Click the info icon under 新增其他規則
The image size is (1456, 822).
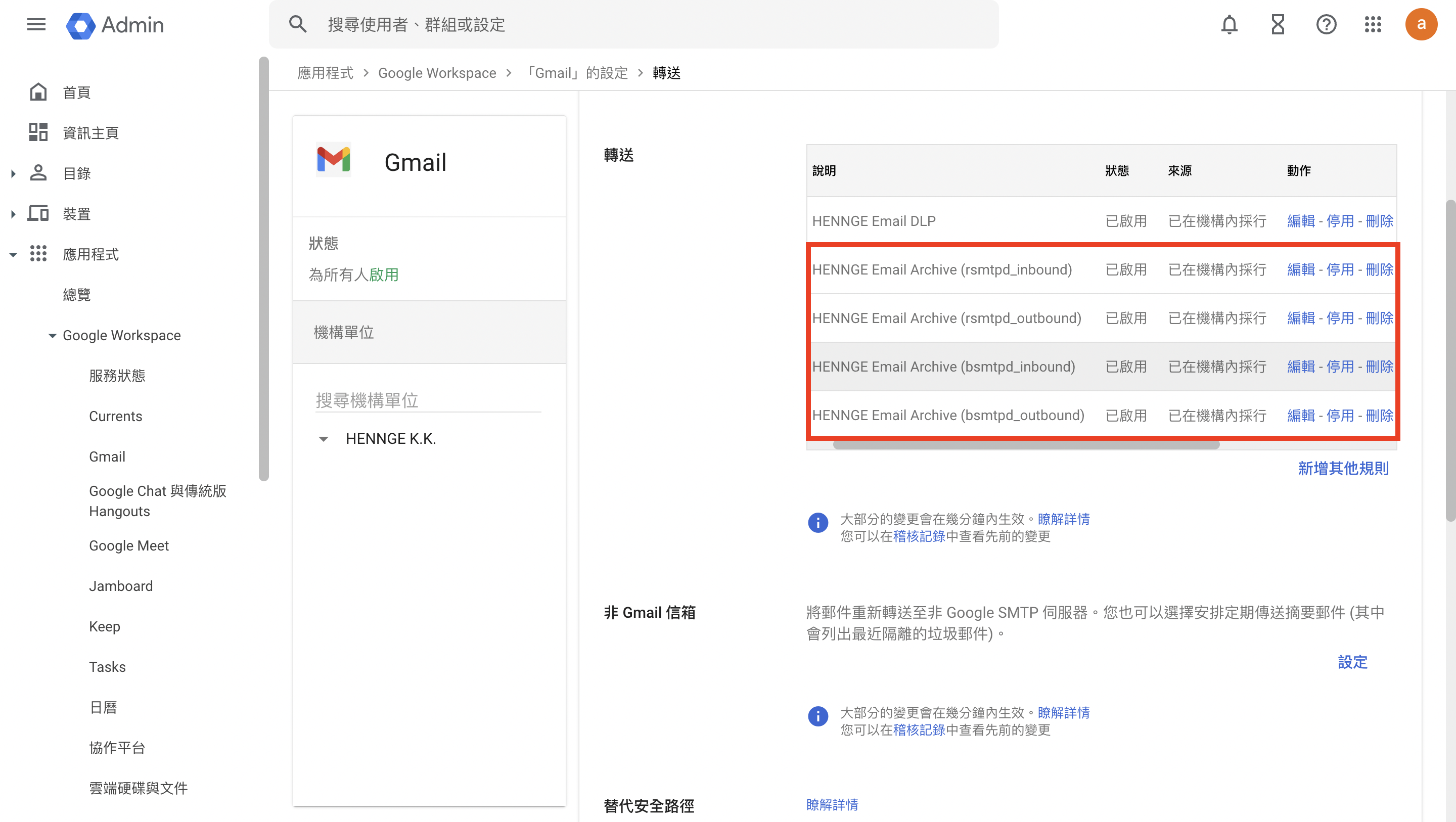pos(818,522)
